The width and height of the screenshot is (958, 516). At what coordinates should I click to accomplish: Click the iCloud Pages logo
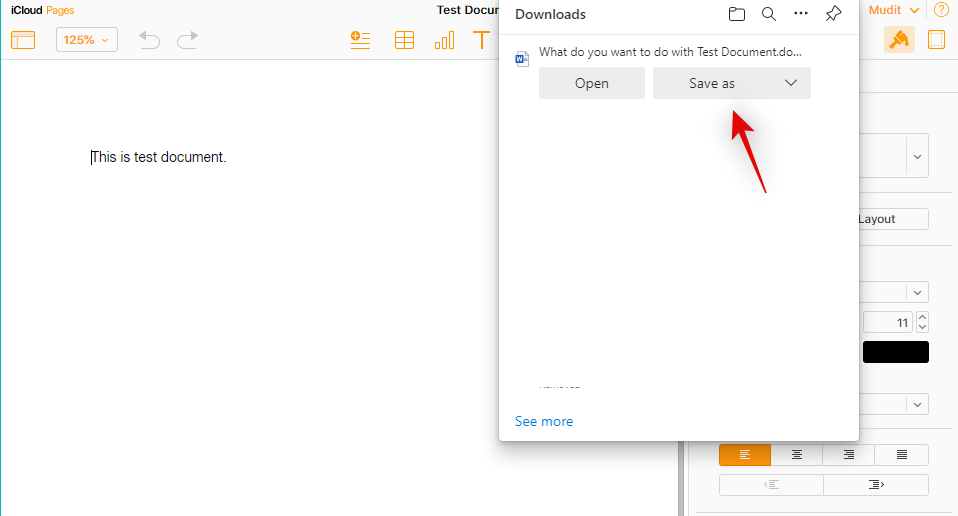click(43, 10)
